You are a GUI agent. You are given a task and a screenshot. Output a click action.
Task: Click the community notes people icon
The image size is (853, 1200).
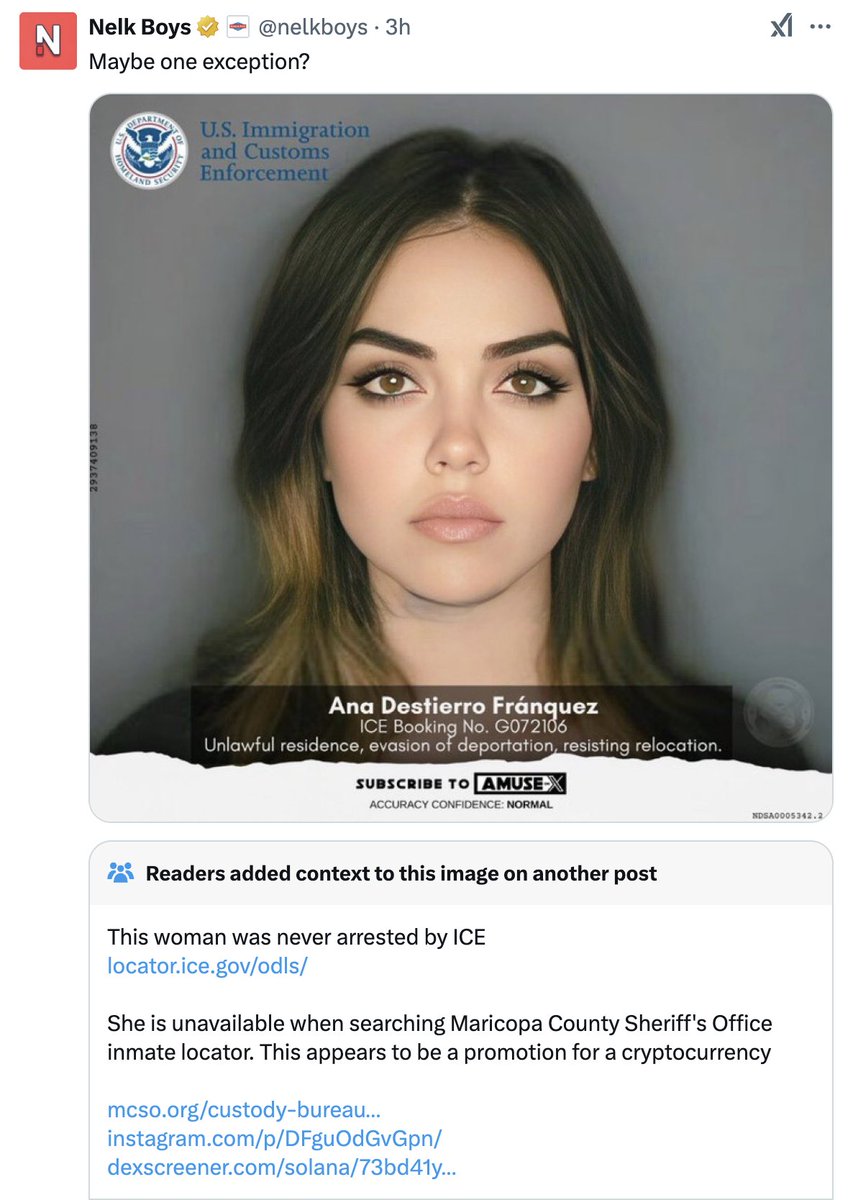120,873
